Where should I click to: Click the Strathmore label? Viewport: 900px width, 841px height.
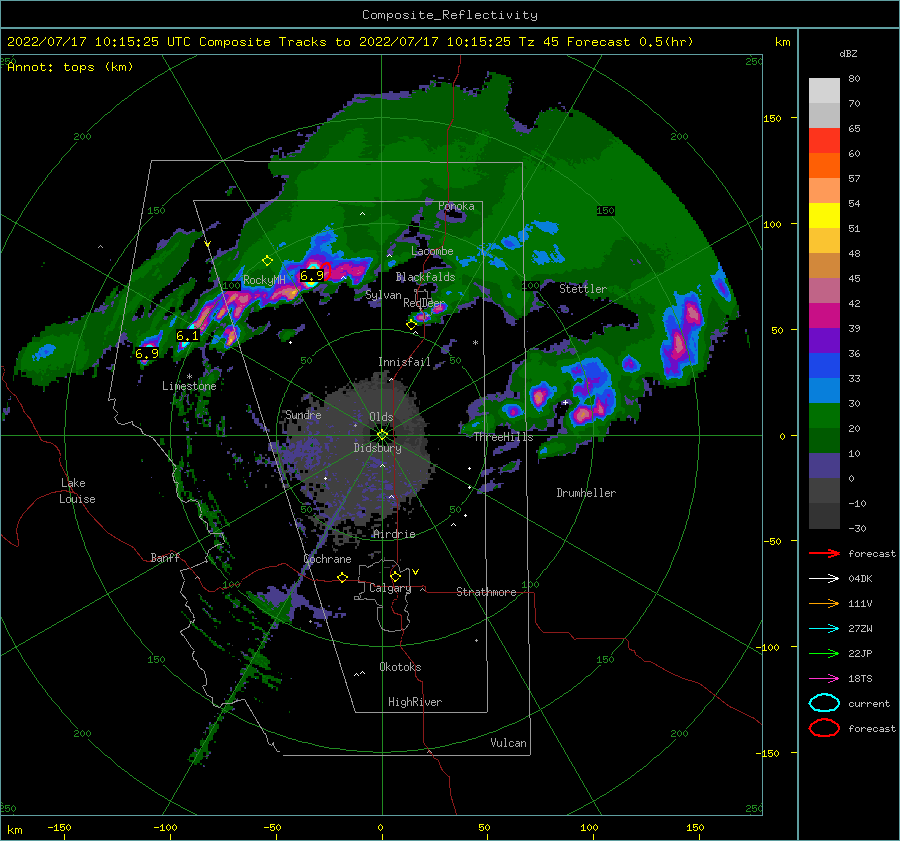[x=486, y=592]
